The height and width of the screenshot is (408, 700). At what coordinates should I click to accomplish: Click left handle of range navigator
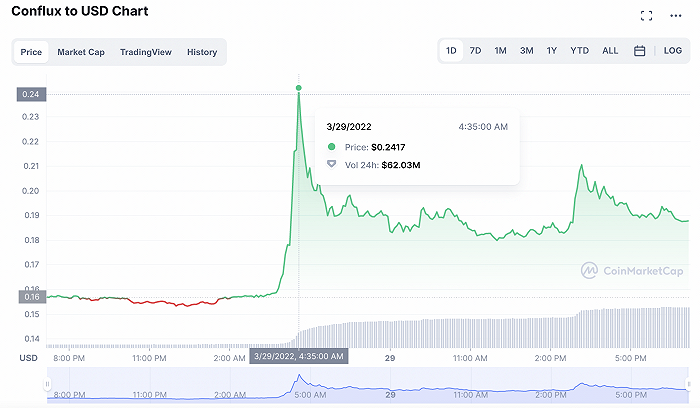coord(47,384)
